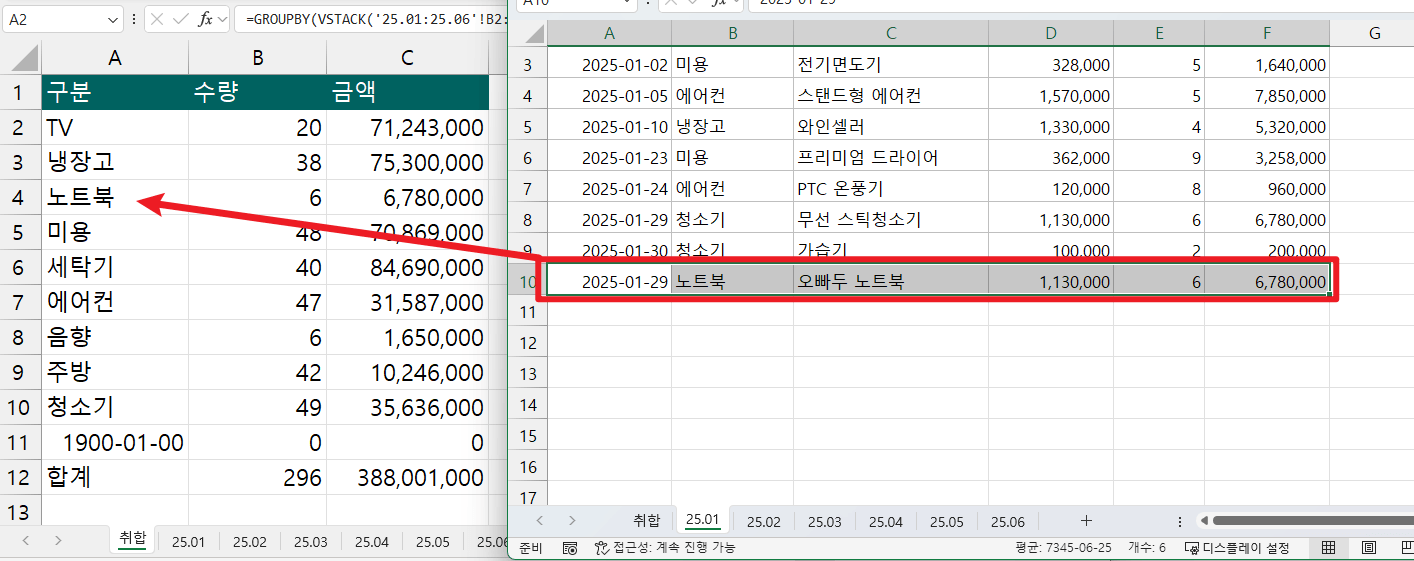
Task: Select cell 와인셀러
Action: (x=891, y=127)
